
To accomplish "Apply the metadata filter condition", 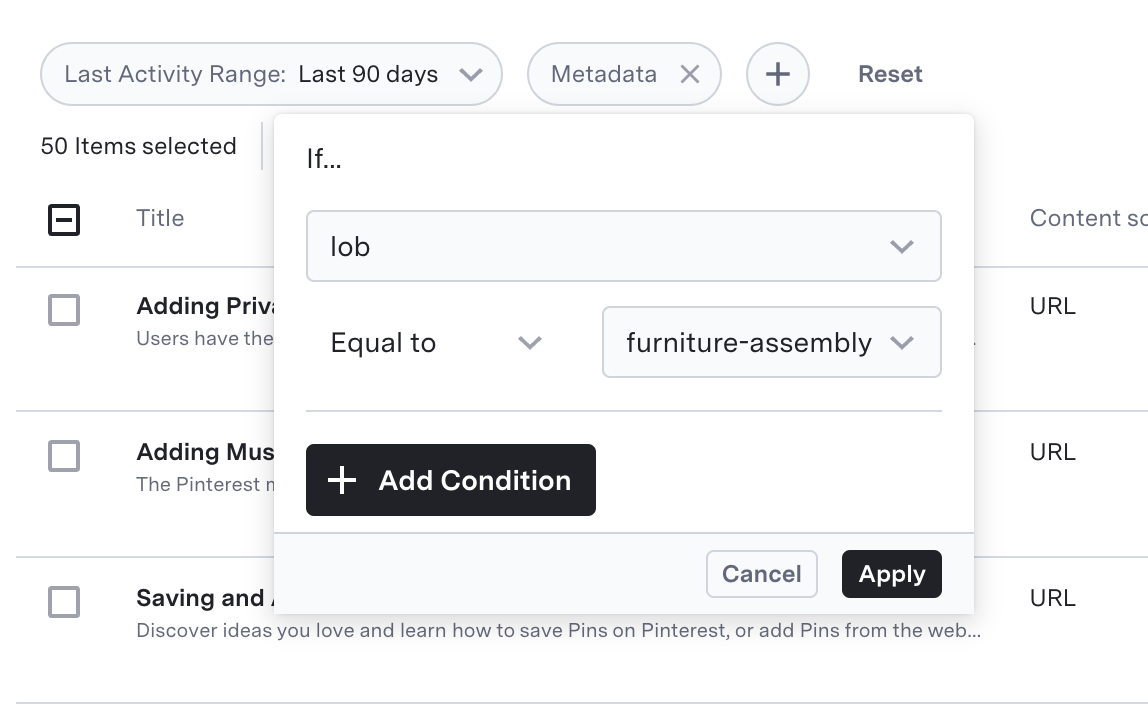I will [x=891, y=574].
